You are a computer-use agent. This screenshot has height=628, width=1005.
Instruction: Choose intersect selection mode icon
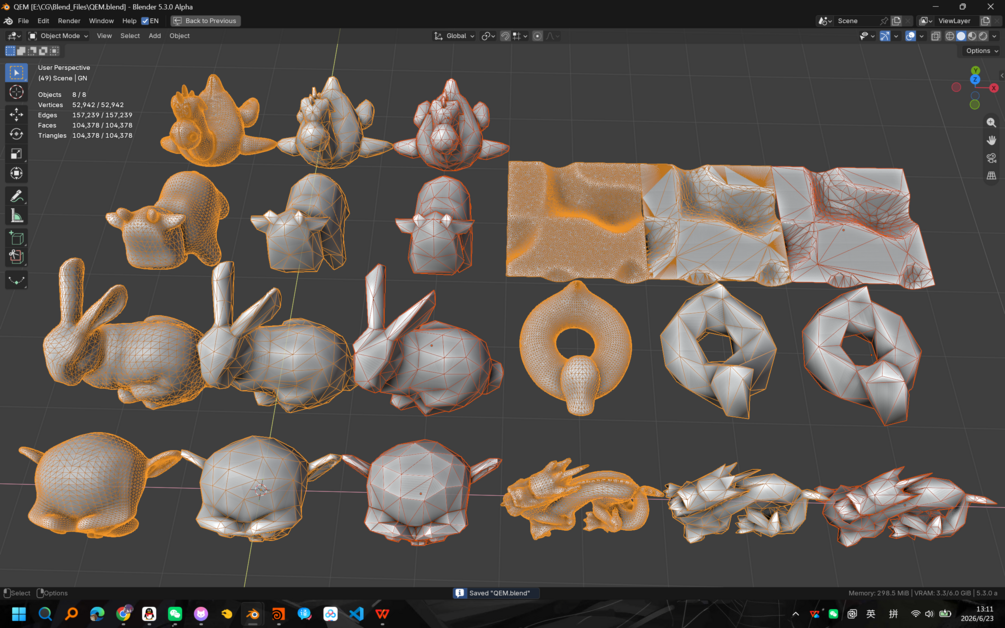click(x=54, y=51)
